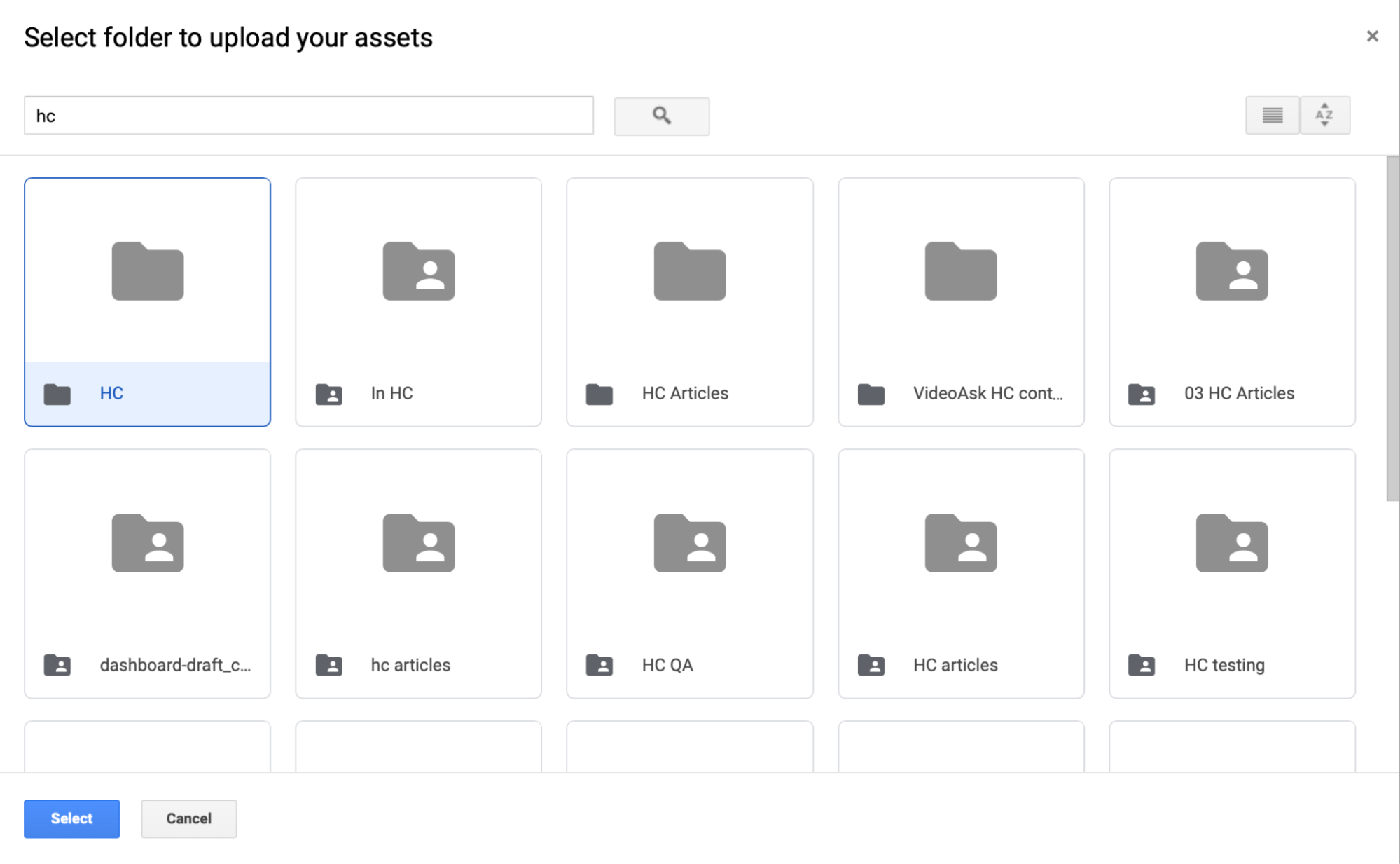
Task: Select the In HC shared folder
Action: tap(418, 301)
